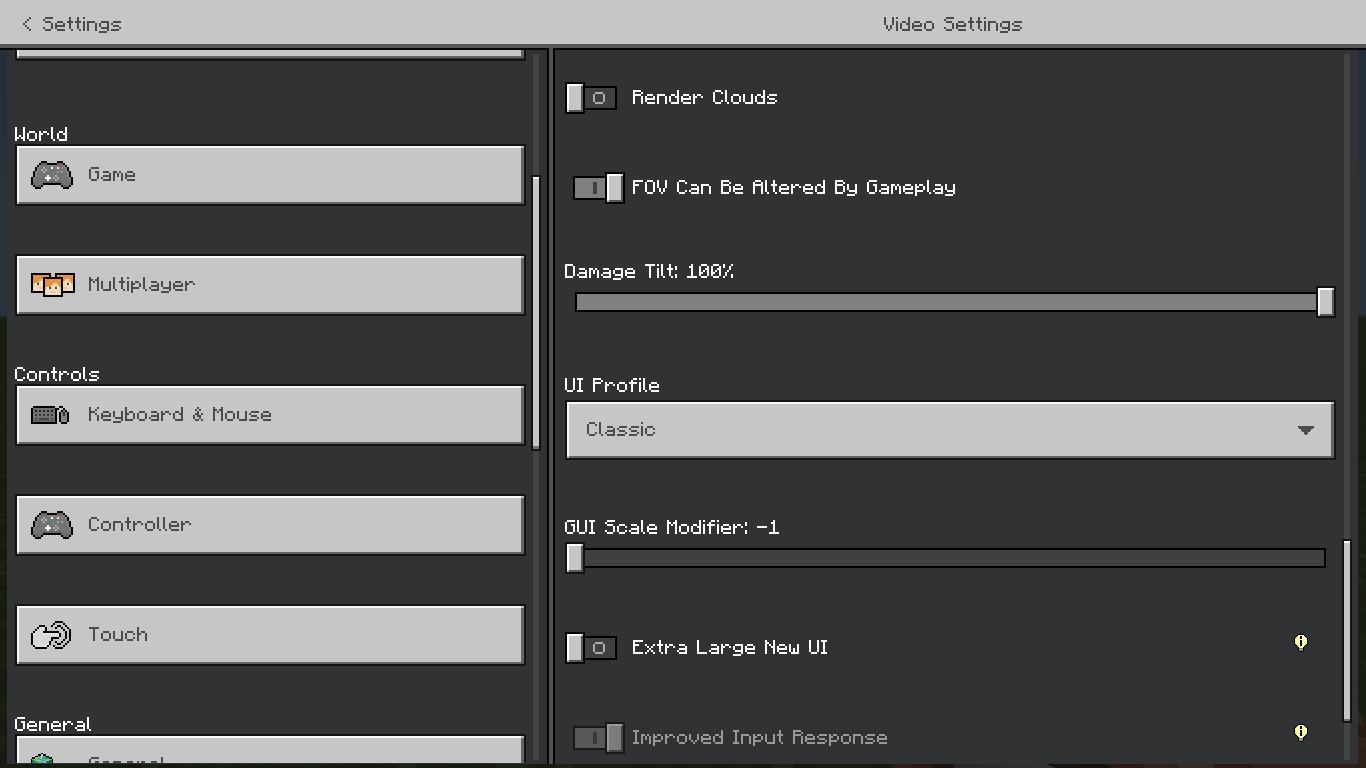Screen dimensions: 1366x768
Task: Enable the Render Clouds toggle
Action: [591, 98]
